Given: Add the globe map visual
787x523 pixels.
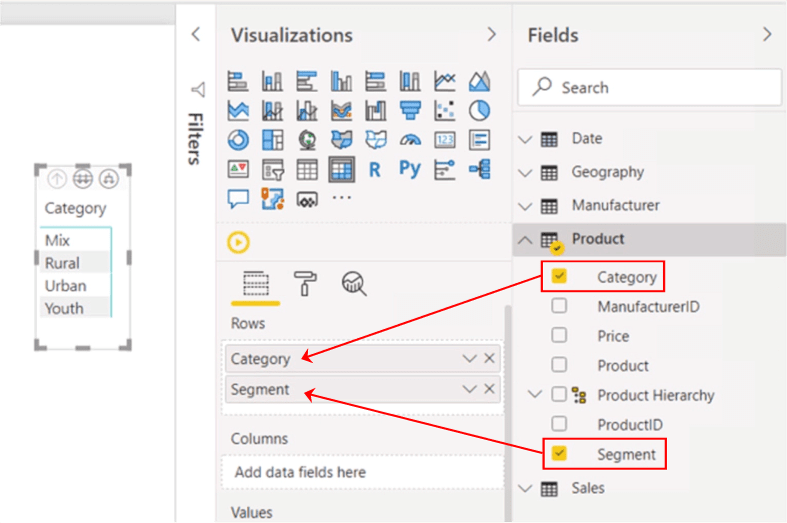Looking at the screenshot, I should 307,140.
